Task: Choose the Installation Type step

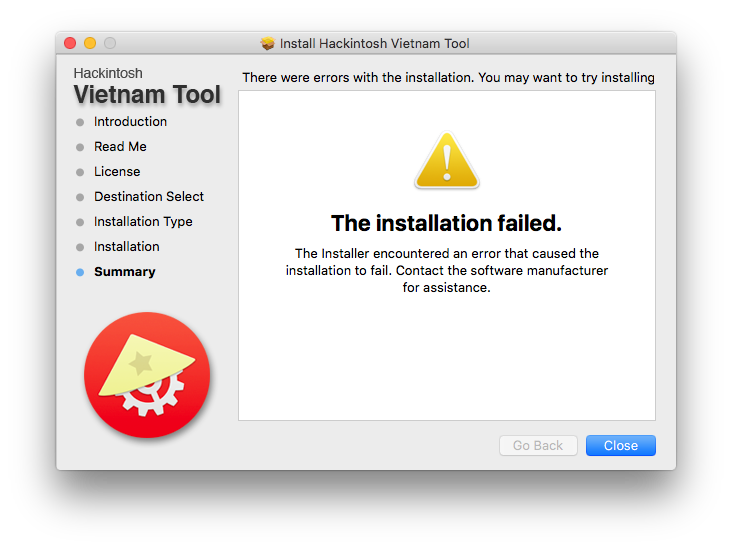Action: pyautogui.click(x=143, y=222)
